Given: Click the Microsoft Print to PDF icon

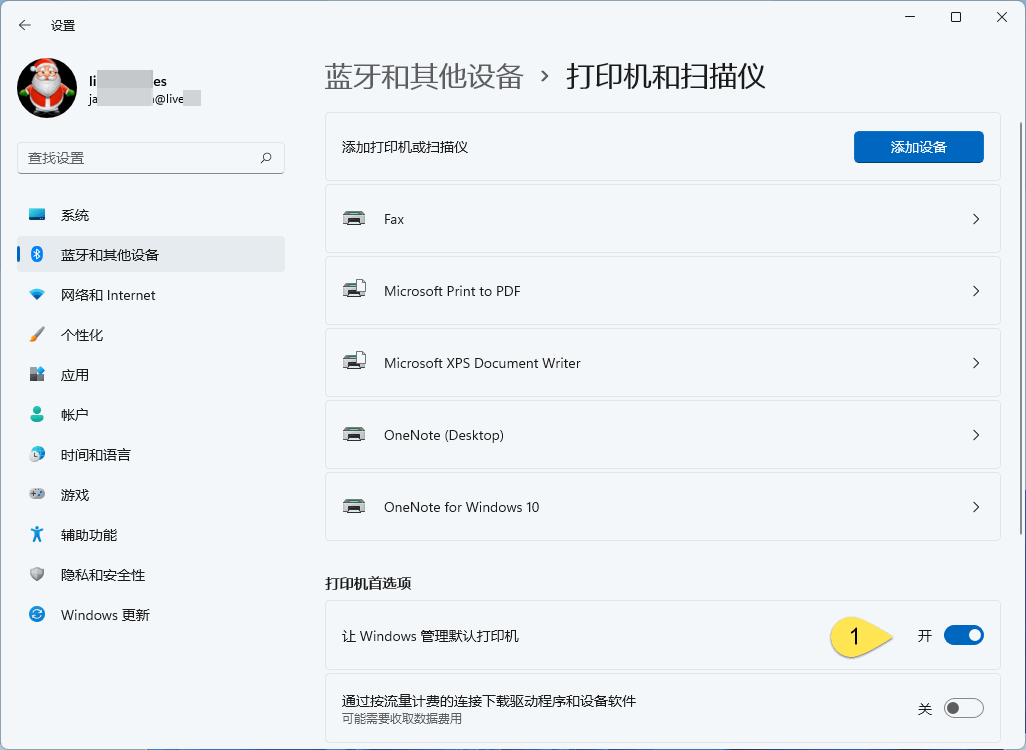Looking at the screenshot, I should 354,291.
